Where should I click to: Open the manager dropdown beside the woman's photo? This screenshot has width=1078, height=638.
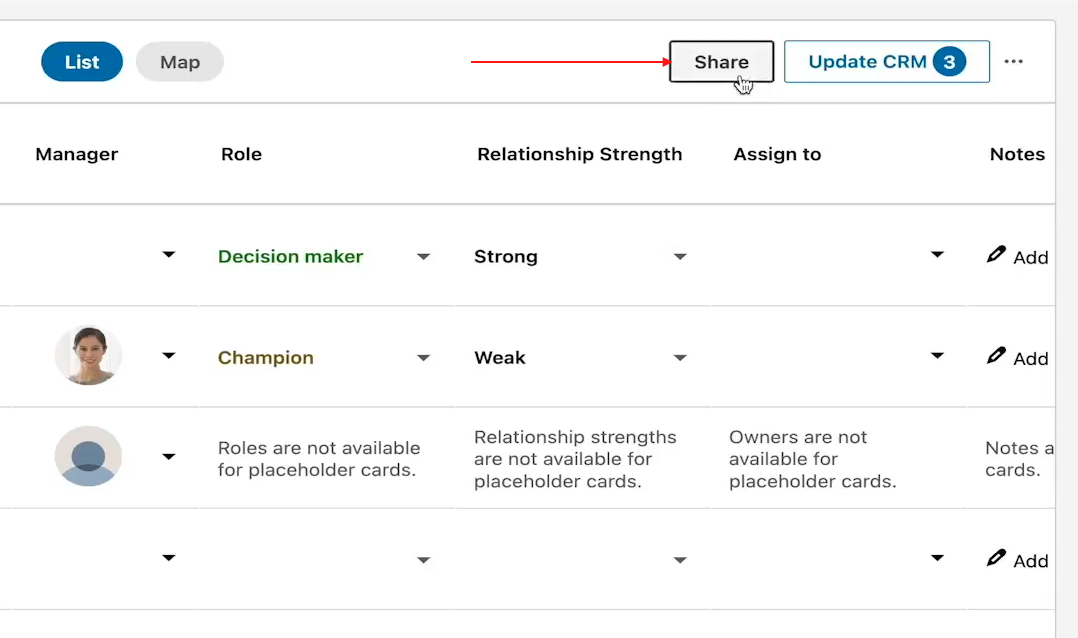(x=169, y=356)
